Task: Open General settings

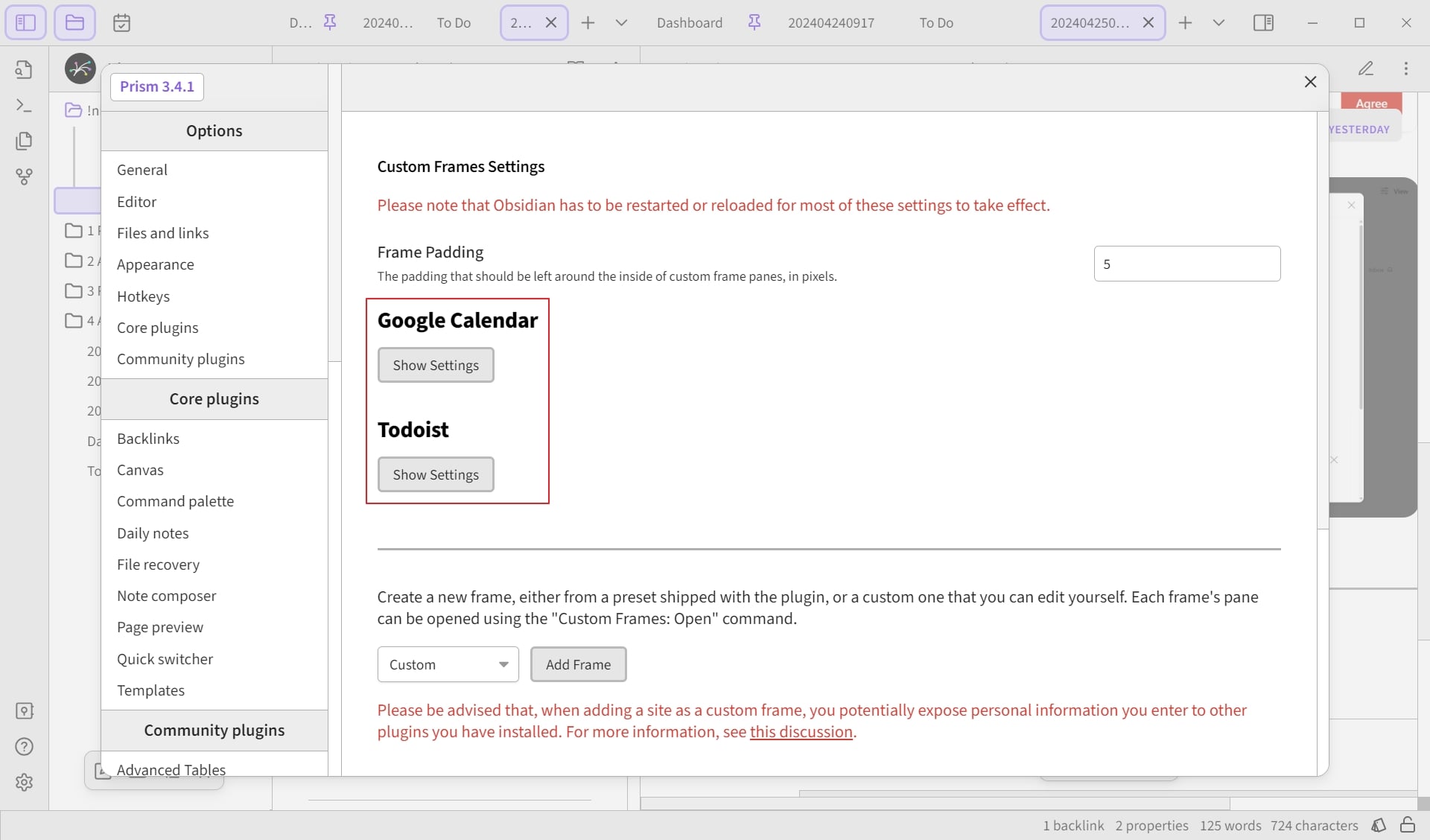Action: [x=214, y=170]
